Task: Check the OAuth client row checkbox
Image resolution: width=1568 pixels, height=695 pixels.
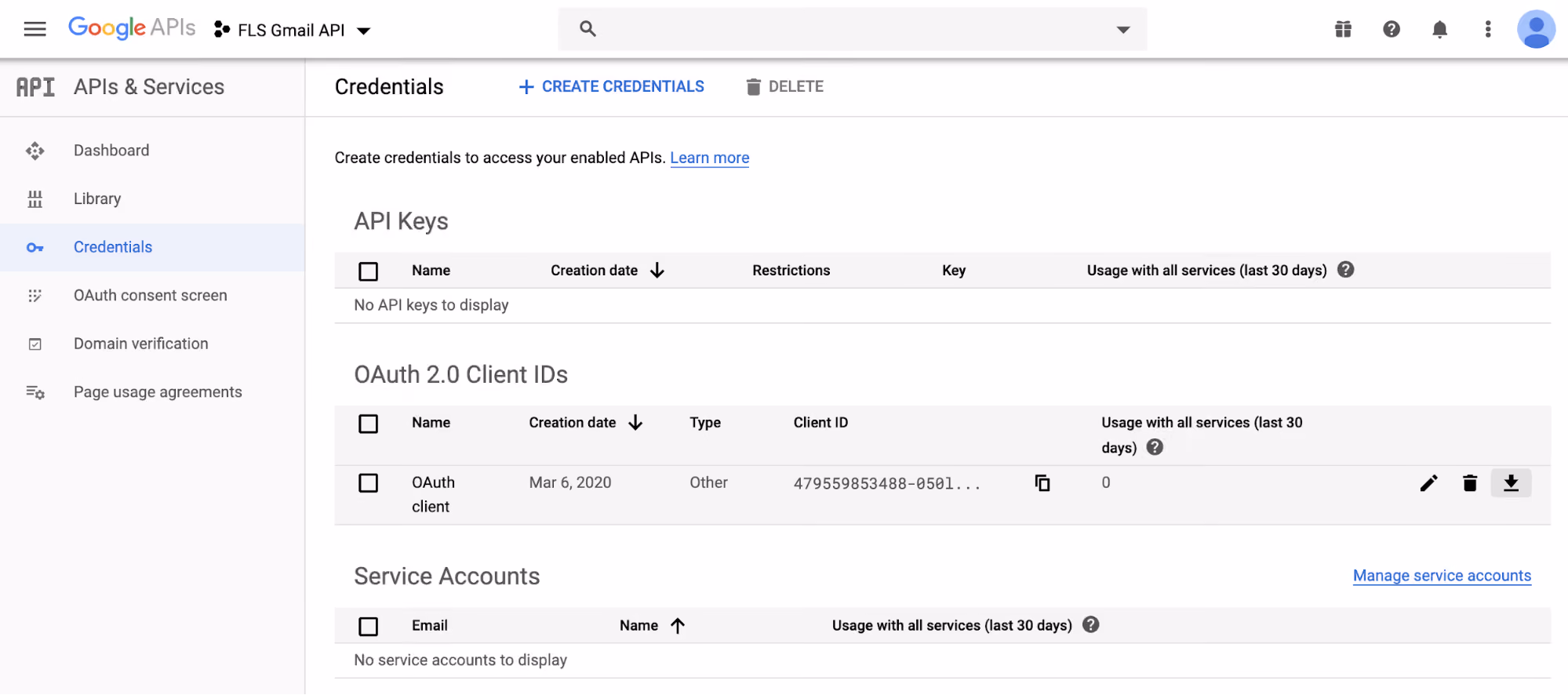Action: pos(368,483)
